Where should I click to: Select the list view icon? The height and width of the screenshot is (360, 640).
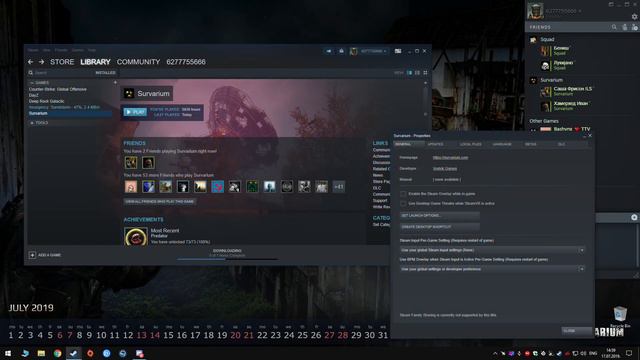click(417, 73)
